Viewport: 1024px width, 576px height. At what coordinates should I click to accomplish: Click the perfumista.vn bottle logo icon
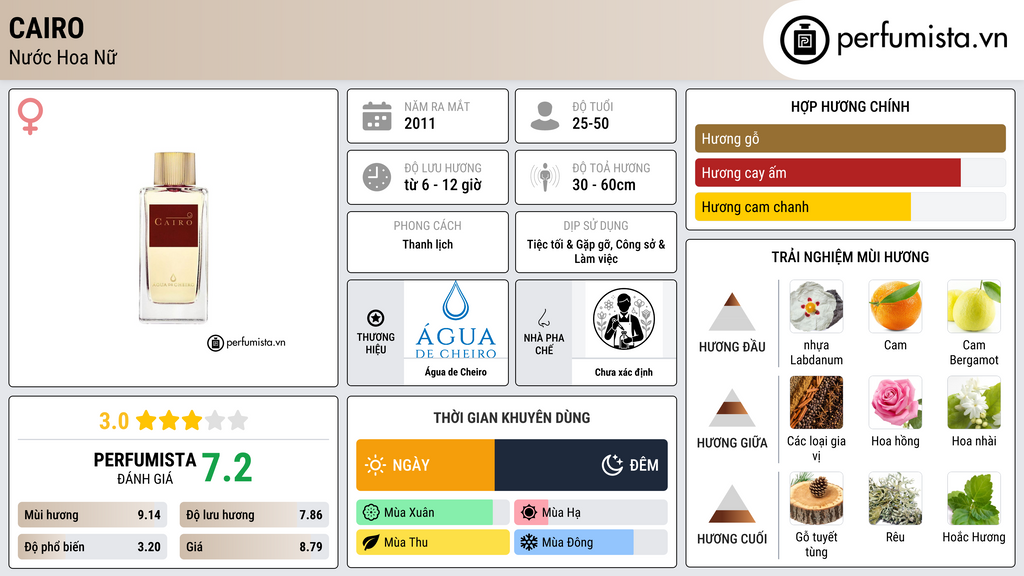[x=804, y=40]
